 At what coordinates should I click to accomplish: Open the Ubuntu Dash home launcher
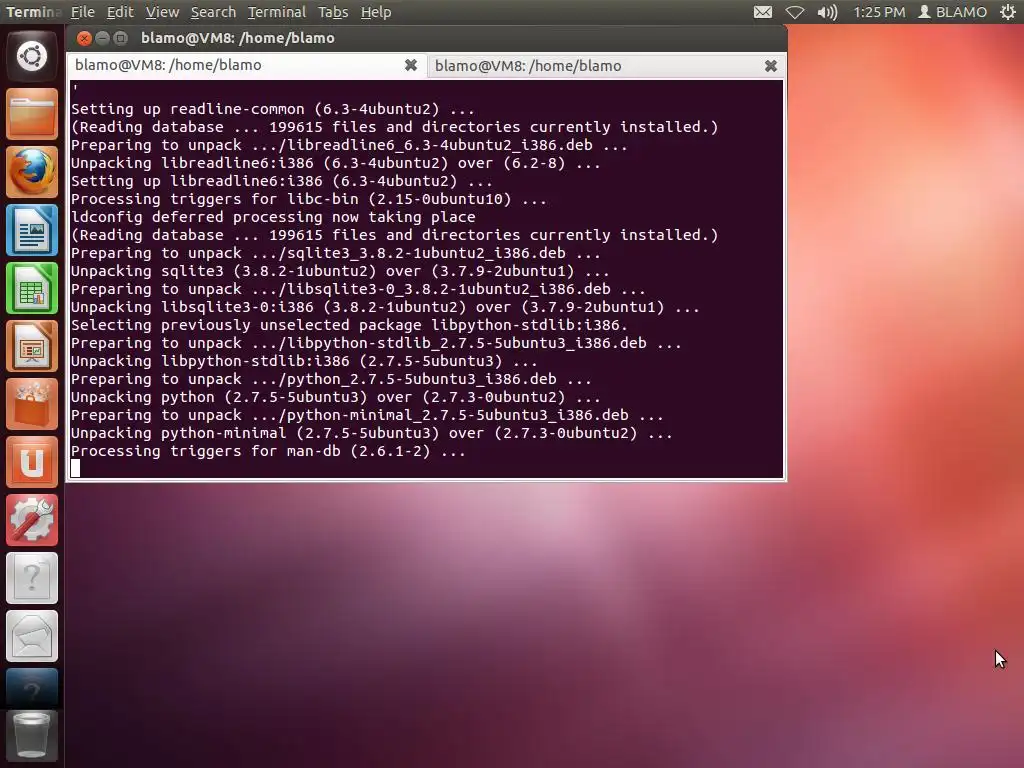32,56
